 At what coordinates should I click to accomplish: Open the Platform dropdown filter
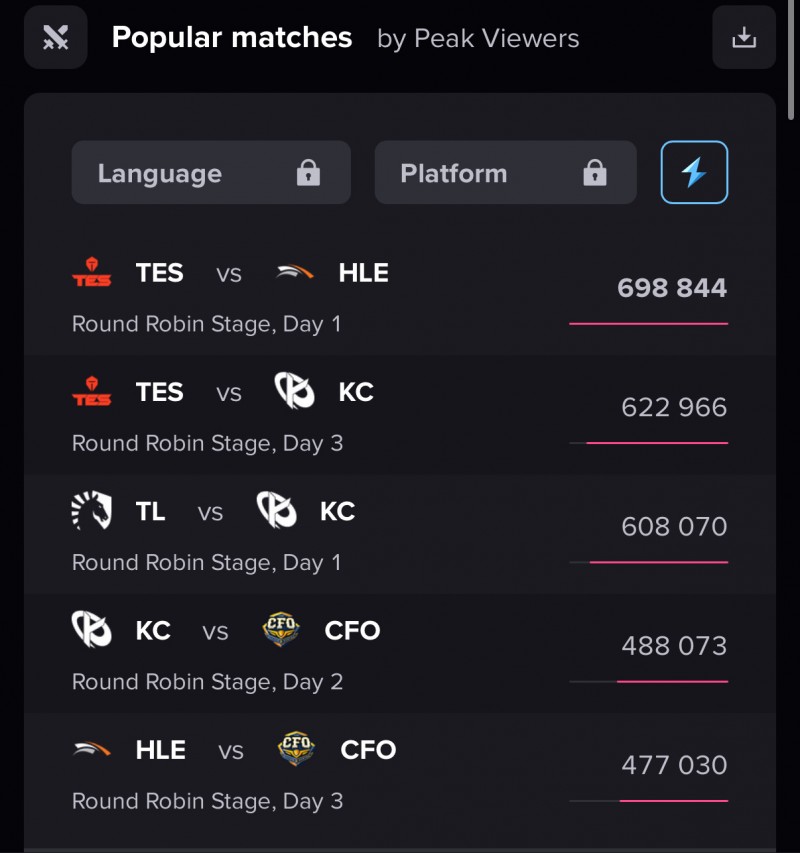(x=505, y=173)
